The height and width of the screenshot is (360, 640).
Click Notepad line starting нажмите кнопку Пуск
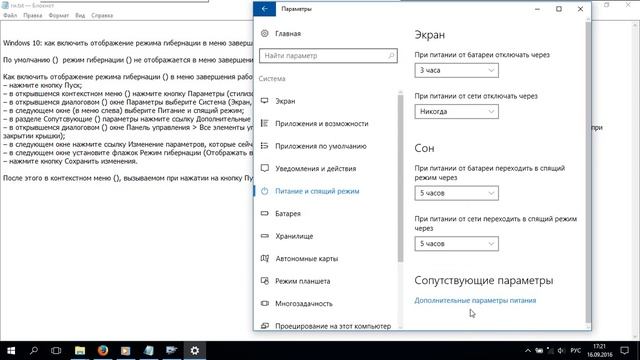[42, 85]
